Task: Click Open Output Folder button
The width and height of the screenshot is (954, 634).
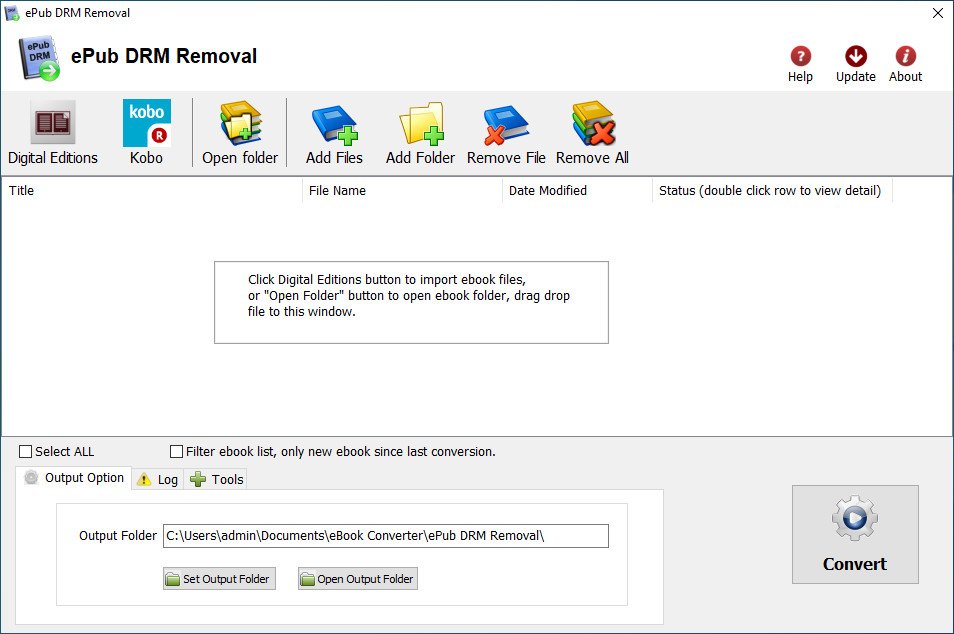Action: point(358,579)
